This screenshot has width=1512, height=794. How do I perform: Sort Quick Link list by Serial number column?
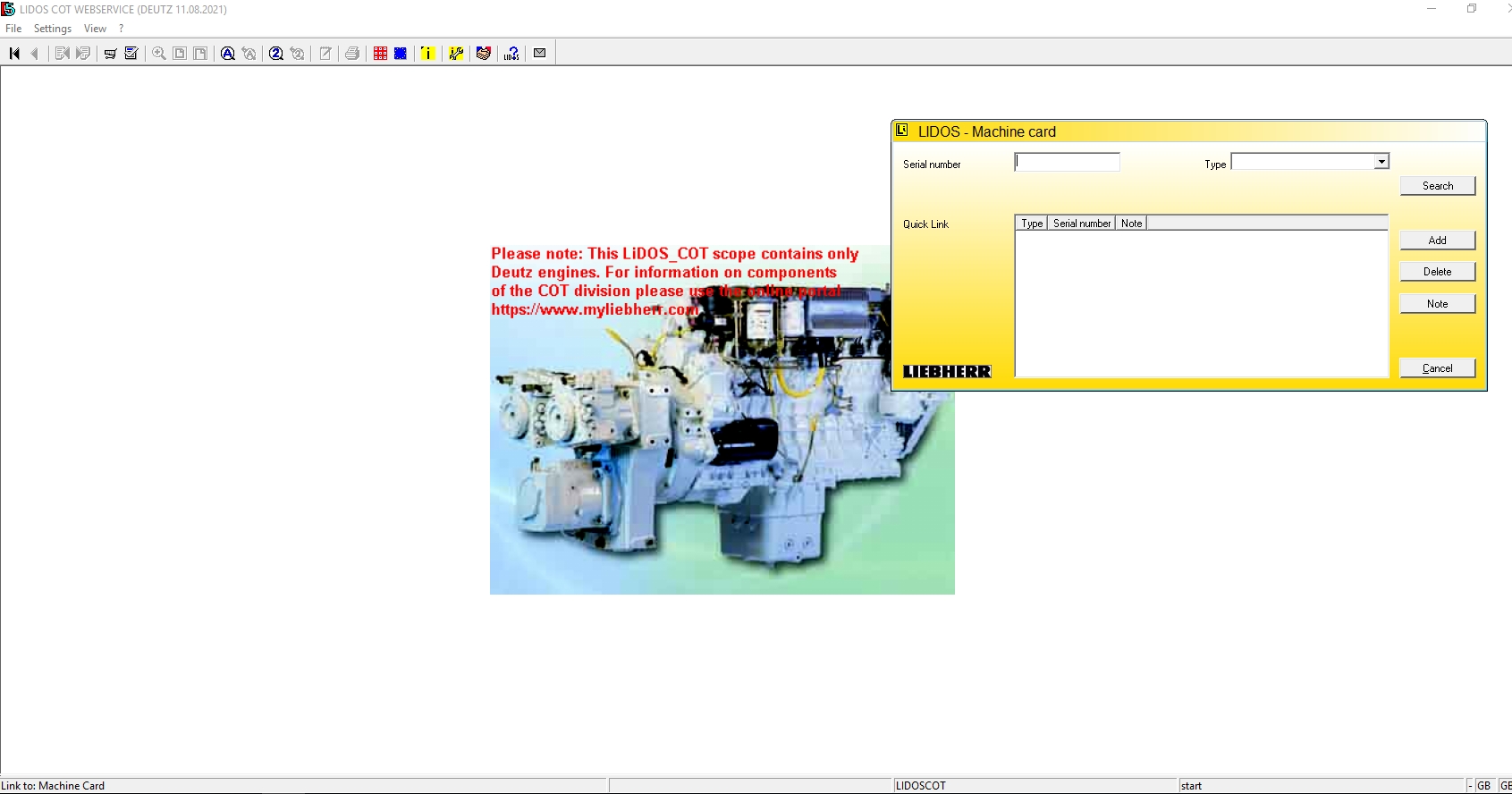[x=1082, y=224]
